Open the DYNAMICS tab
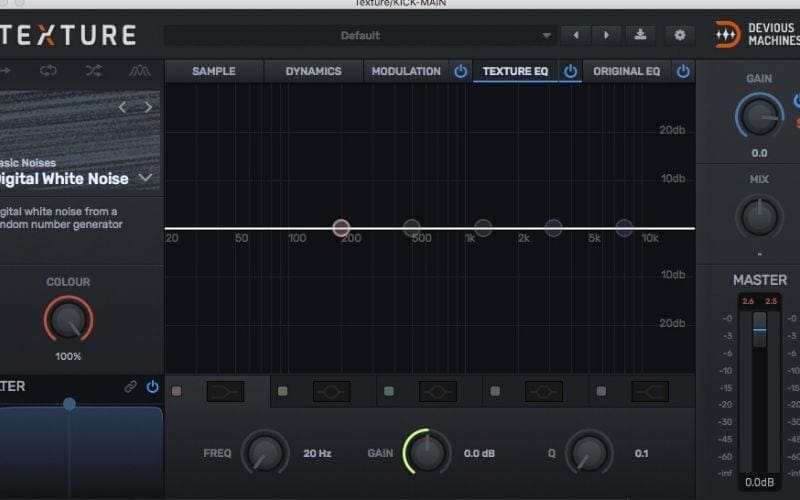Screen dimensions: 800x500 pos(313,71)
